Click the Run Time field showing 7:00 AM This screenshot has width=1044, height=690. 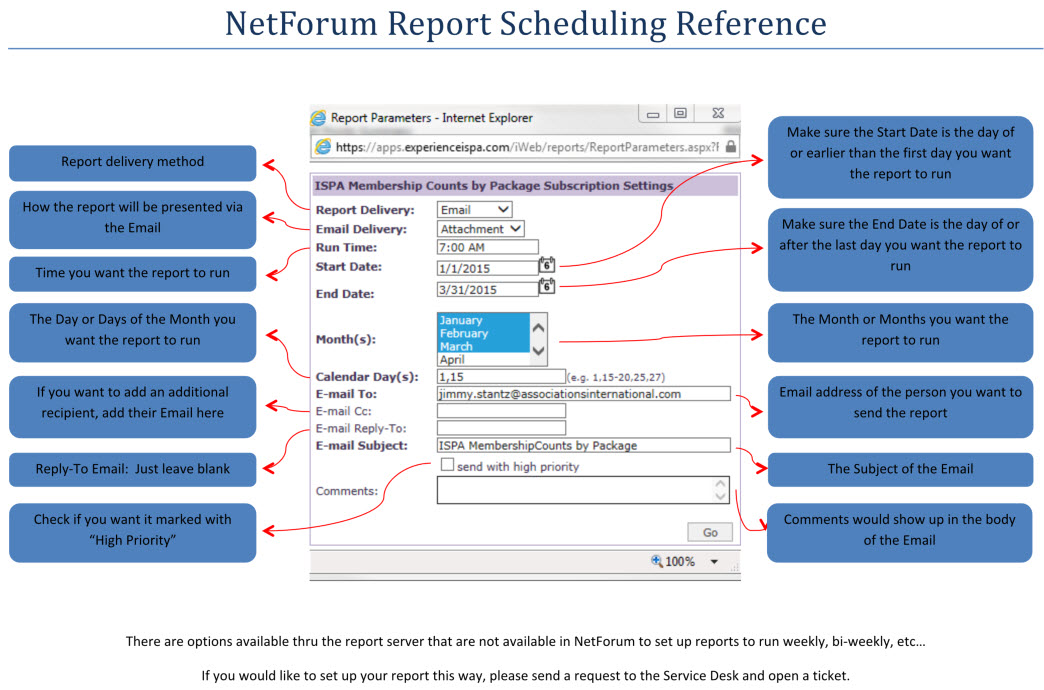coord(487,247)
